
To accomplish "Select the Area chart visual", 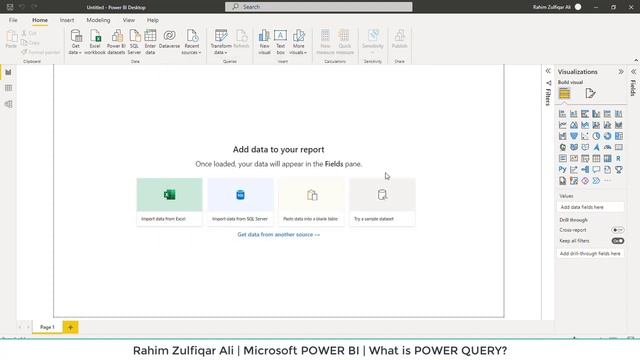I will [x=574, y=125].
